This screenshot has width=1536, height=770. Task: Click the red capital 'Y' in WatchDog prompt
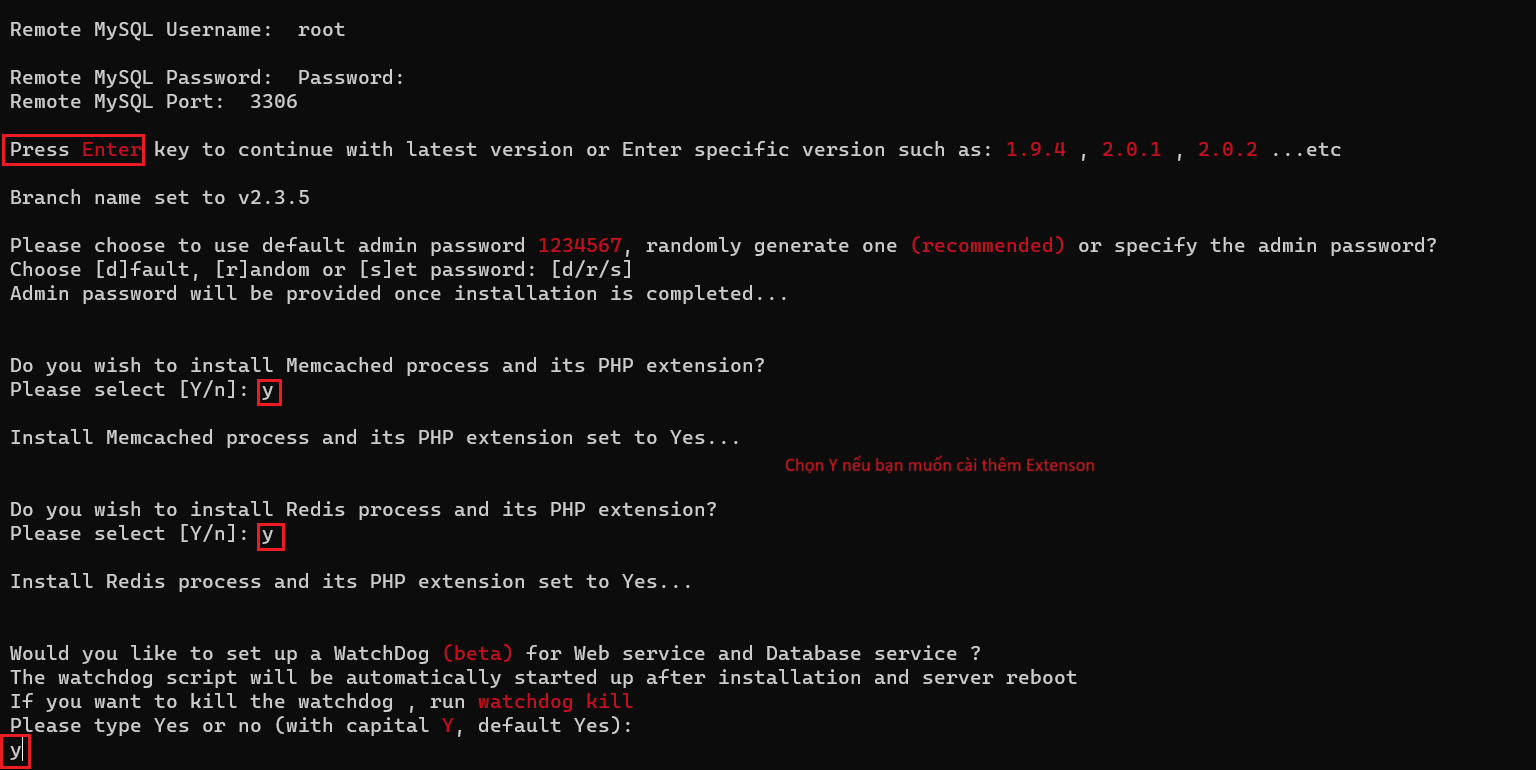448,726
